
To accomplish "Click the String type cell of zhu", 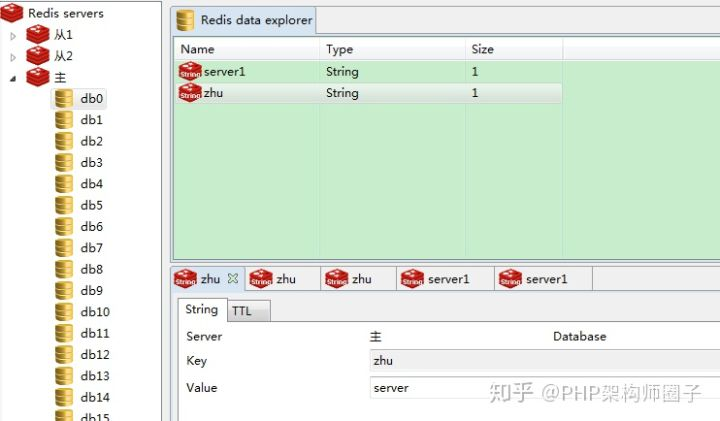I will (x=342, y=93).
